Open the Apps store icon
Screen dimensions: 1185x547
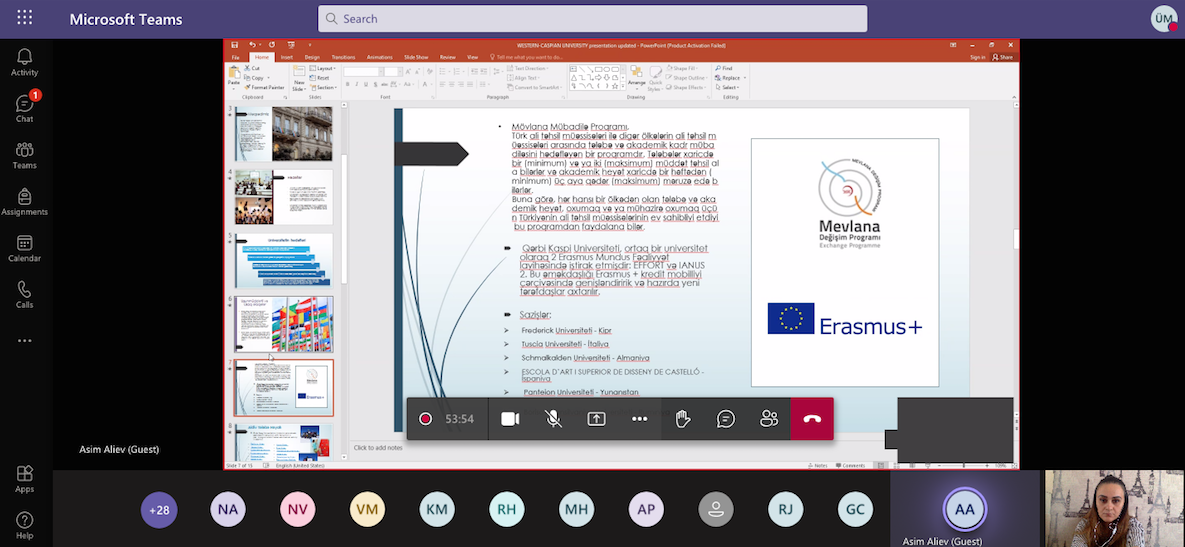tap(24, 477)
